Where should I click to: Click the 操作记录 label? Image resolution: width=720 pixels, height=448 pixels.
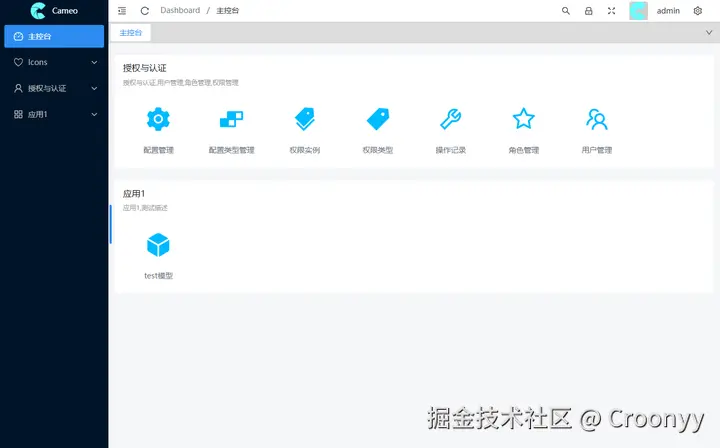pos(450,150)
